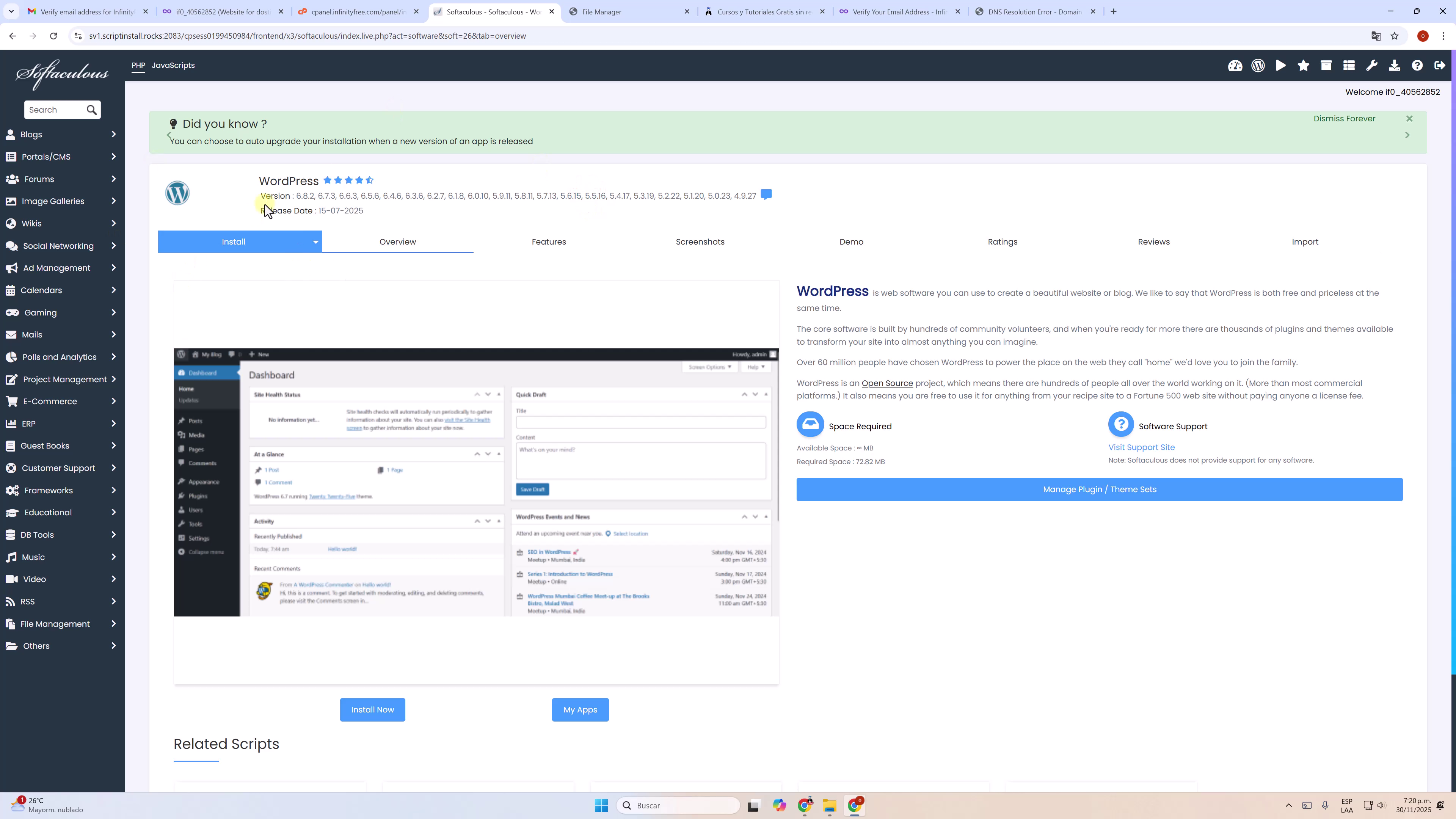1456x819 pixels.
Task: Open the Visit Support Site link
Action: [1141, 447]
